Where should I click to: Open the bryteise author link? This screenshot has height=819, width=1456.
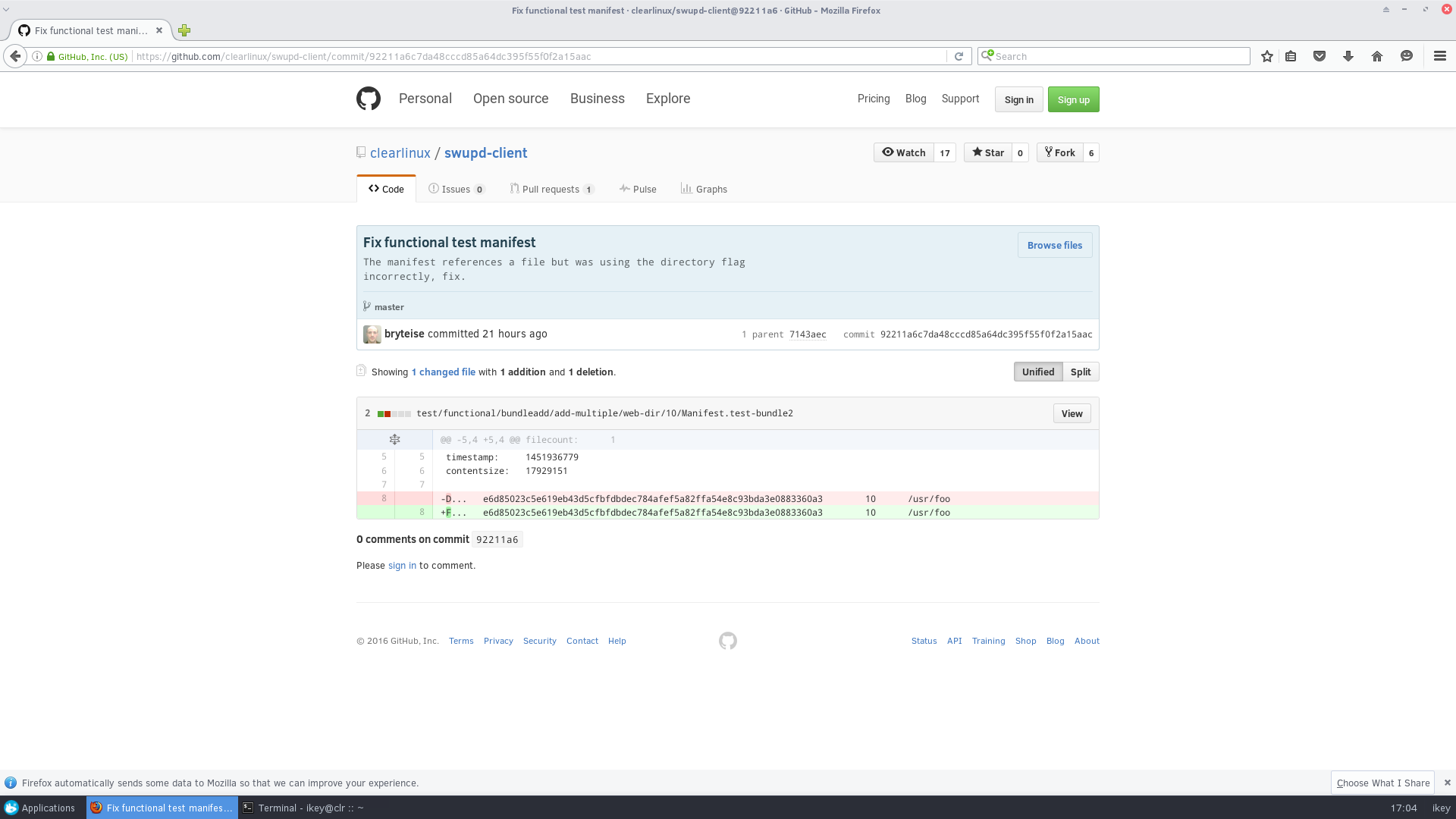(404, 334)
